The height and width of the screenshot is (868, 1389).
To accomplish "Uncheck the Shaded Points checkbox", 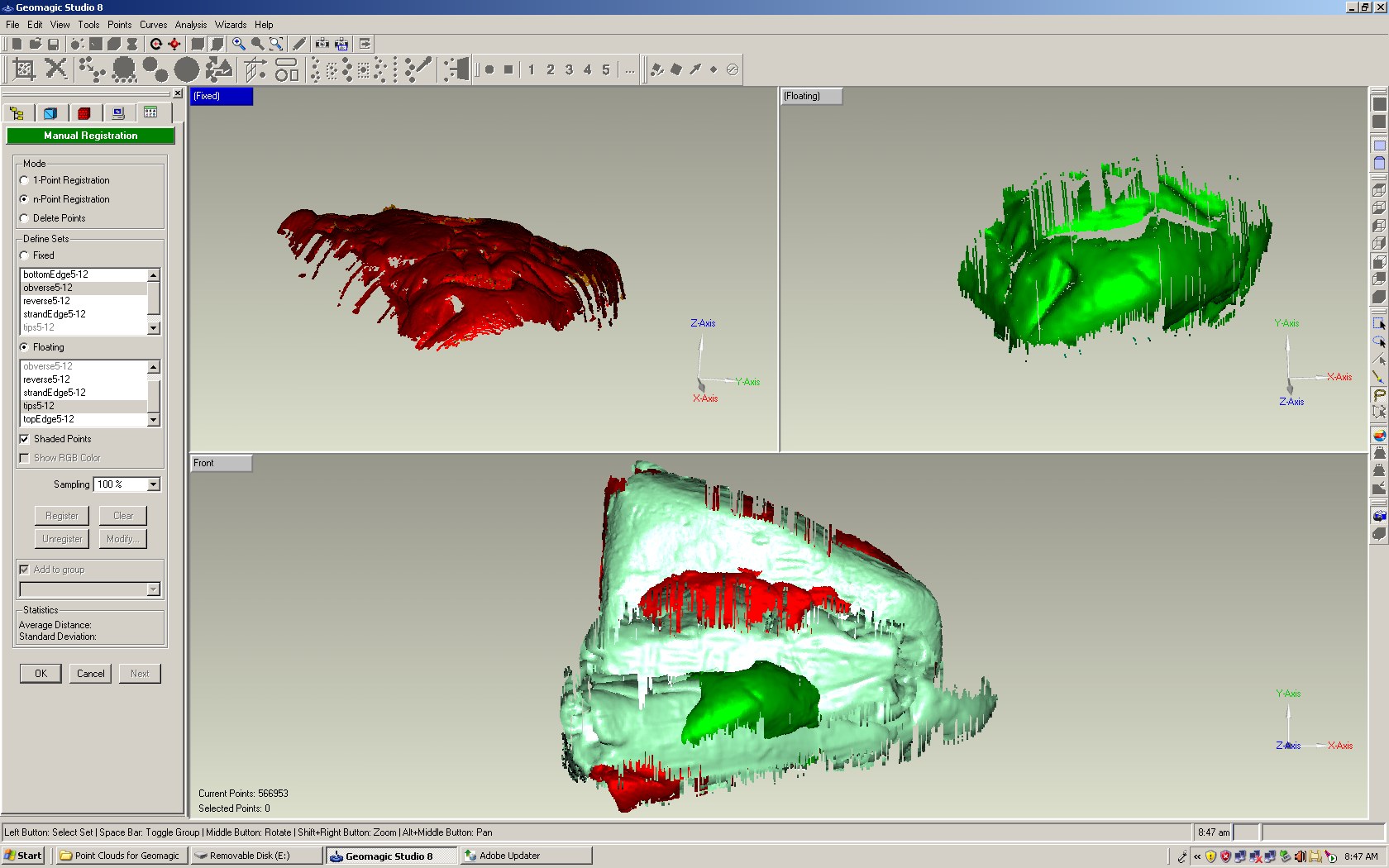I will click(25, 439).
